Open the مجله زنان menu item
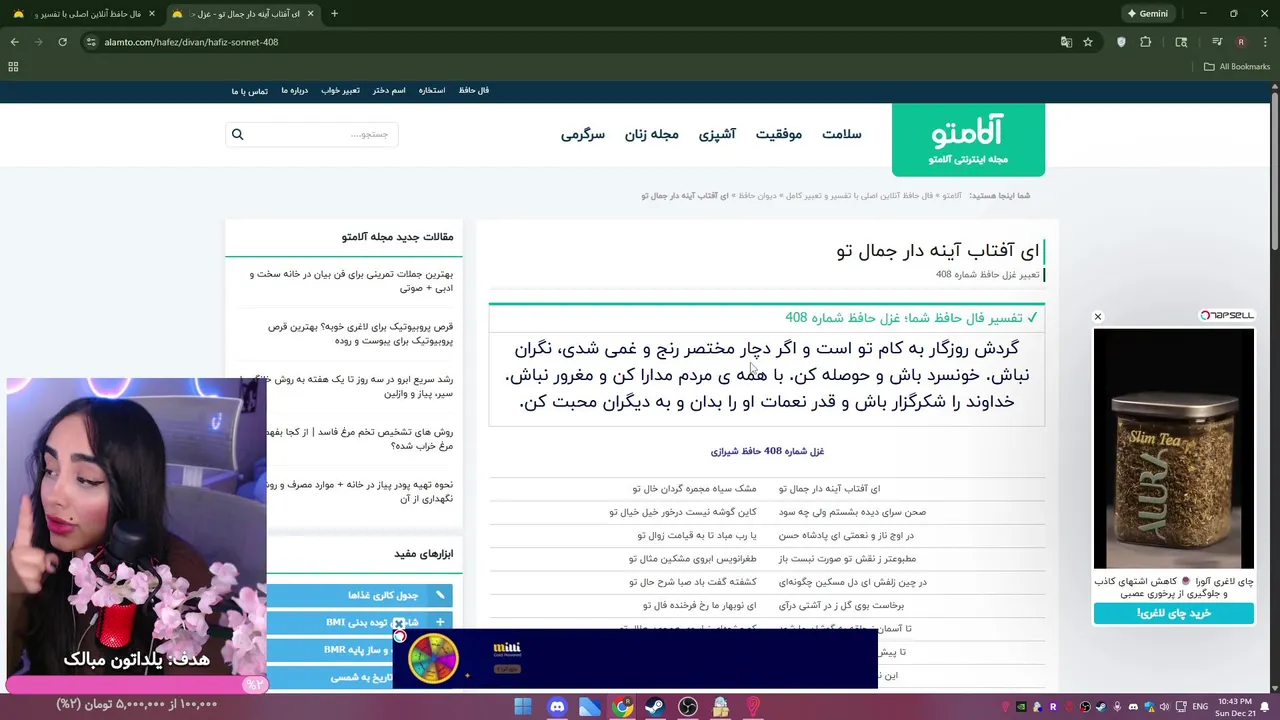 [x=652, y=134]
